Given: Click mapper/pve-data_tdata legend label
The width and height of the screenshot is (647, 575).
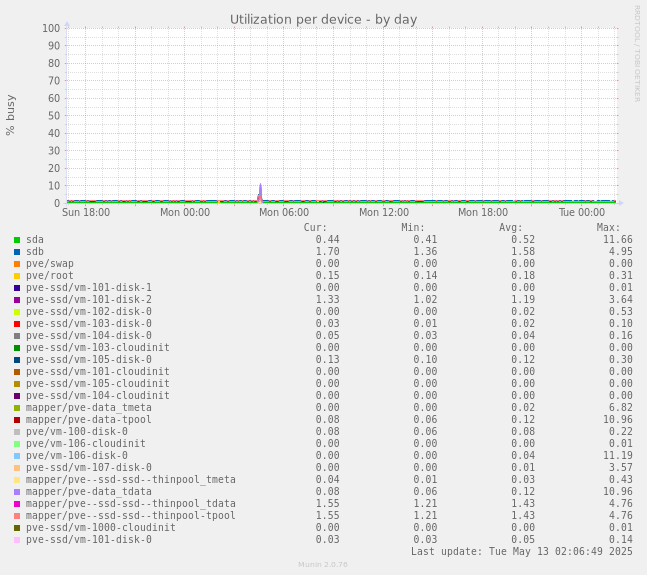Looking at the screenshot, I should pyautogui.click(x=89, y=491).
